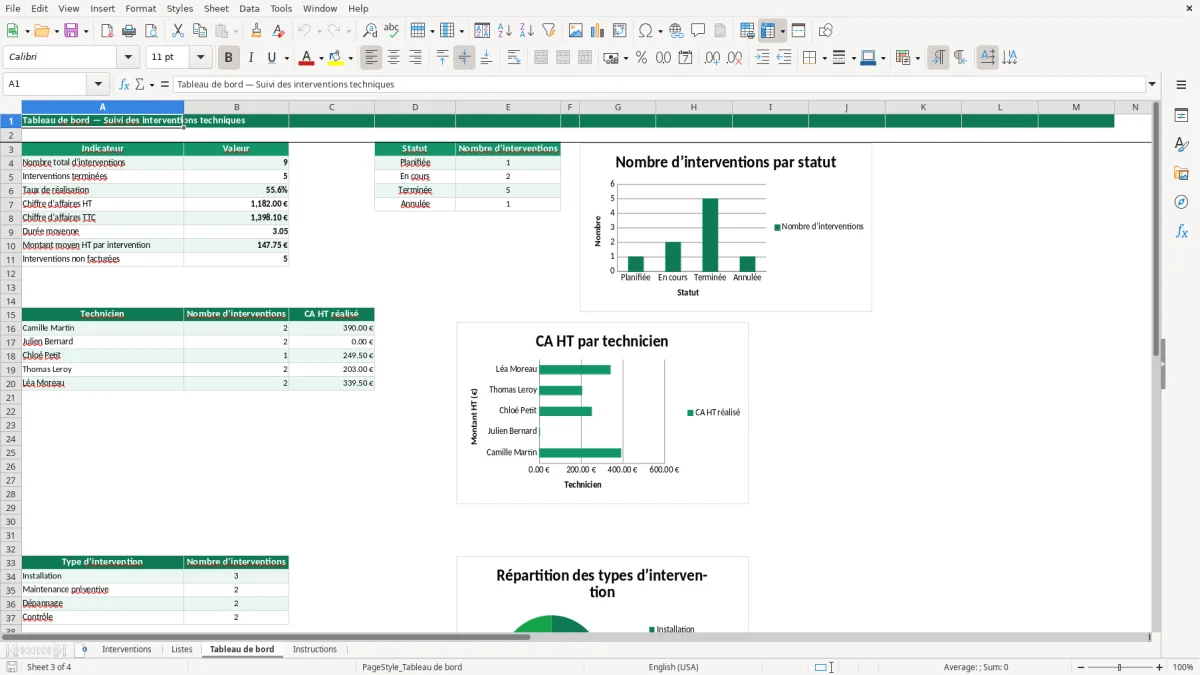Open font color dropdown arrow
Screen dimensions: 1200x675
(x=321, y=58)
